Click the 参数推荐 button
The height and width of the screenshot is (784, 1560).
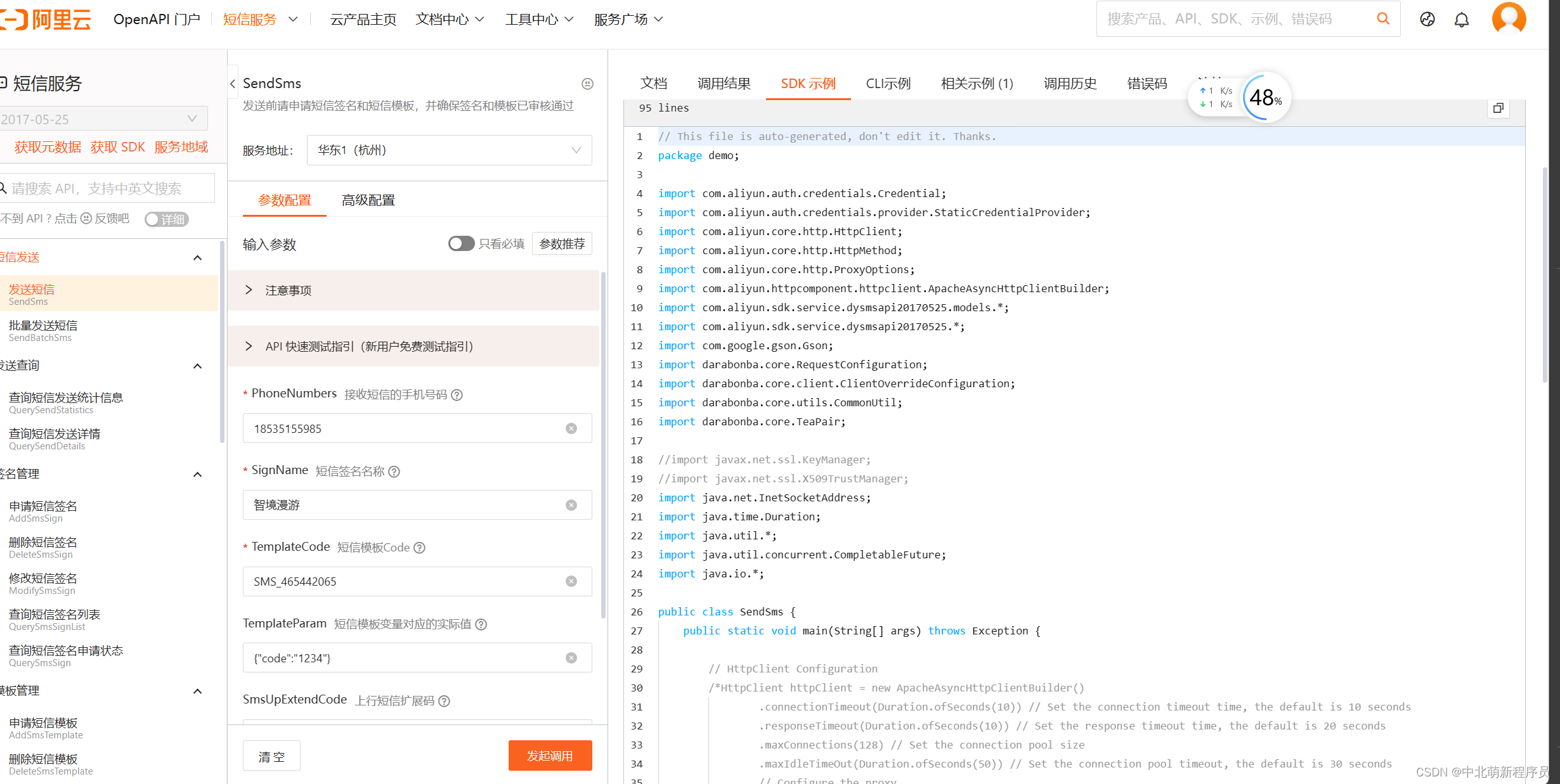tap(562, 244)
